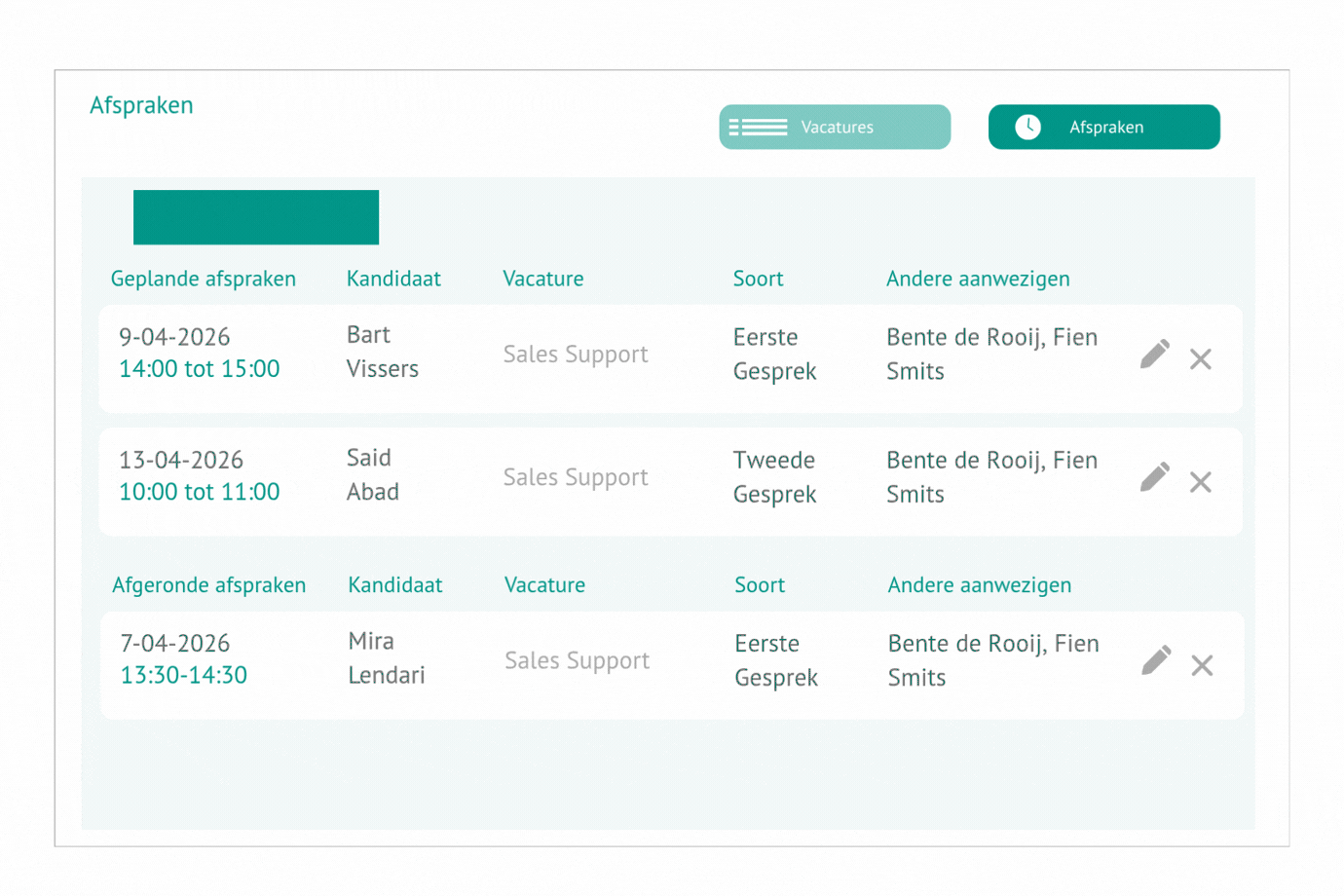Open Sales Support vacancy for Mira Lendari

[577, 660]
